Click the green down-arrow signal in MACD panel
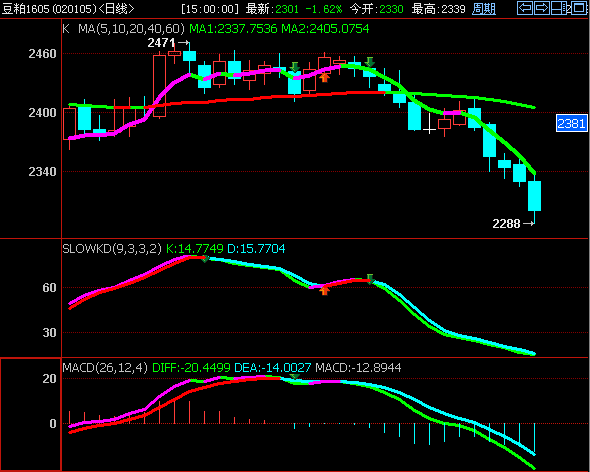The image size is (590, 472). point(295,377)
